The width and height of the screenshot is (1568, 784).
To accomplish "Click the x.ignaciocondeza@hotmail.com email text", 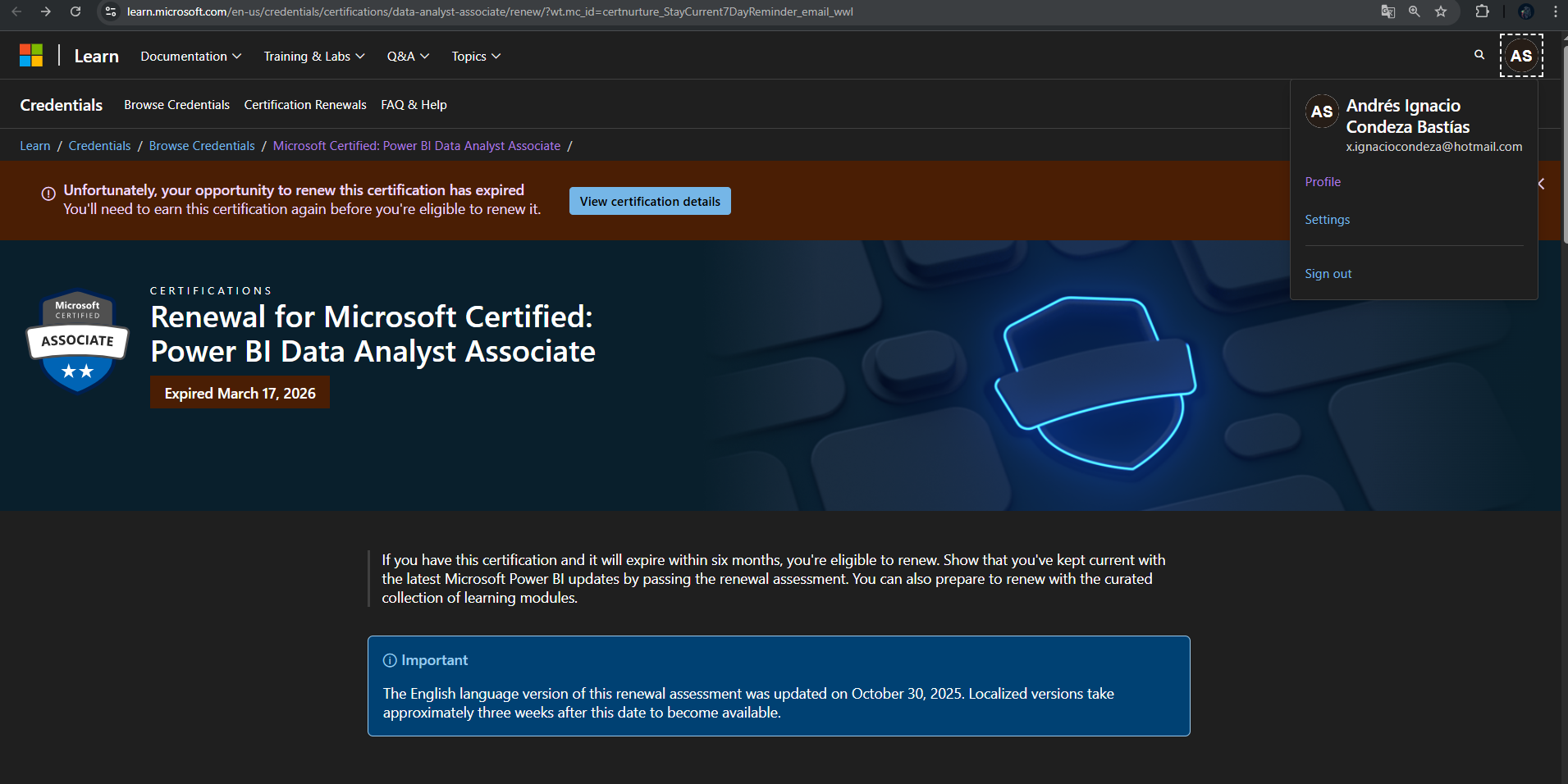I will [1433, 147].
